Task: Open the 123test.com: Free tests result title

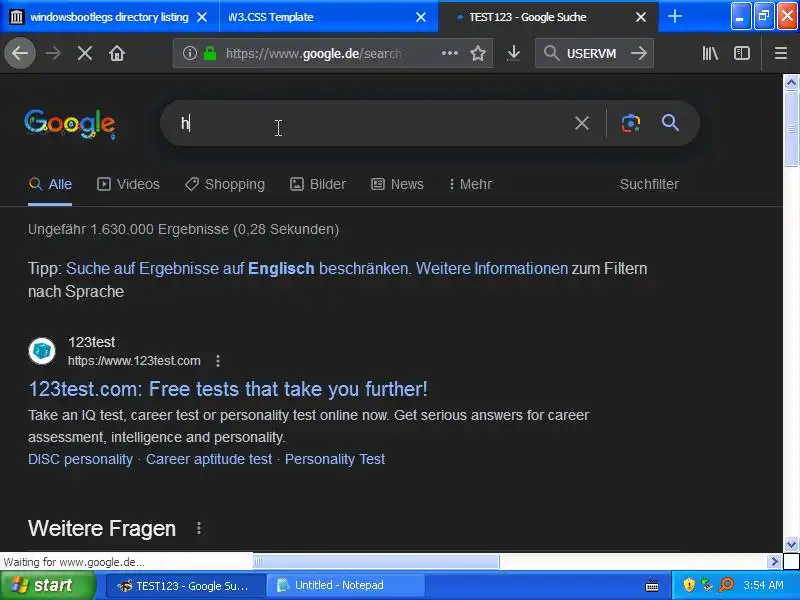Action: (228, 389)
